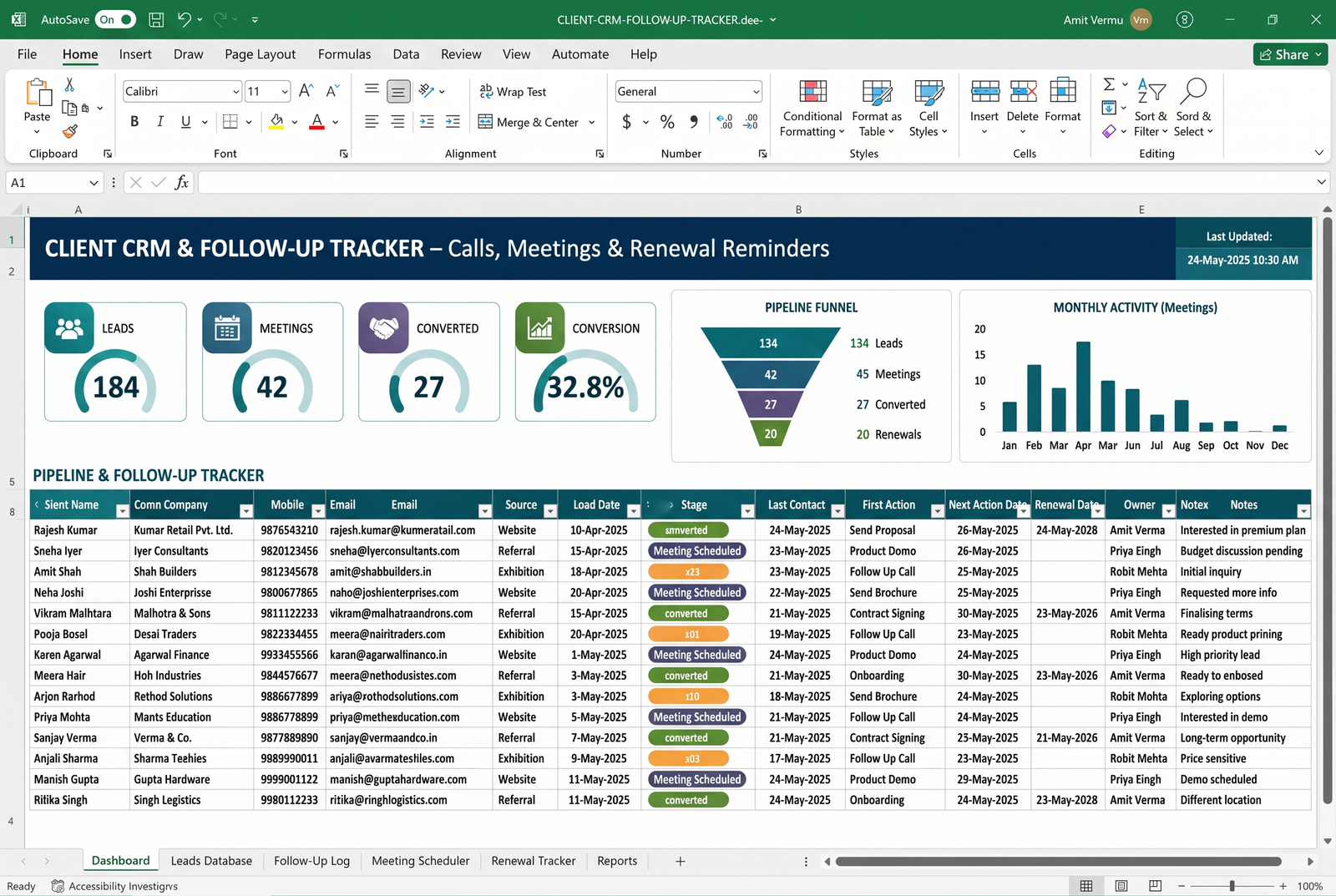Open the Insert Function fx icon
The width and height of the screenshot is (1336, 896).
click(182, 182)
